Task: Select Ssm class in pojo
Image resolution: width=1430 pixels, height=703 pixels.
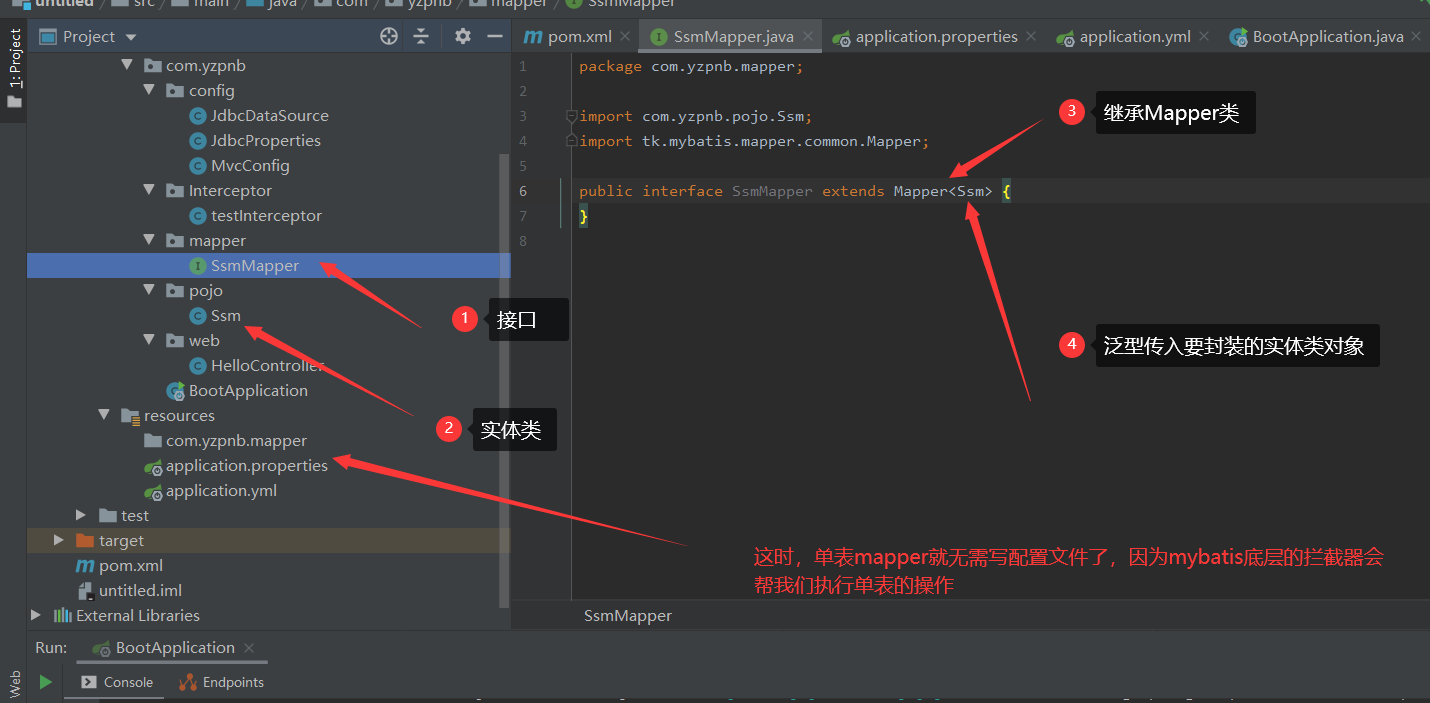Action: point(215,315)
